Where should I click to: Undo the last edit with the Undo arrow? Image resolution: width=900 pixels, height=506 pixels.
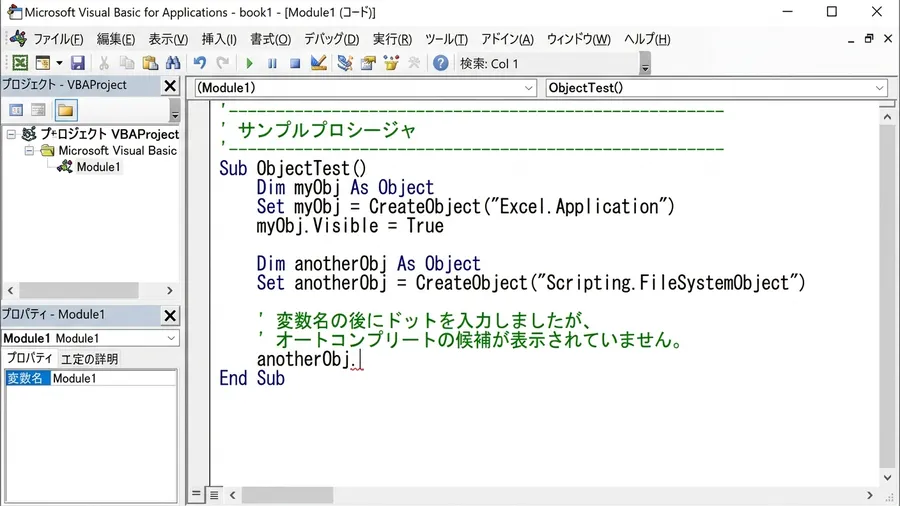click(x=200, y=63)
